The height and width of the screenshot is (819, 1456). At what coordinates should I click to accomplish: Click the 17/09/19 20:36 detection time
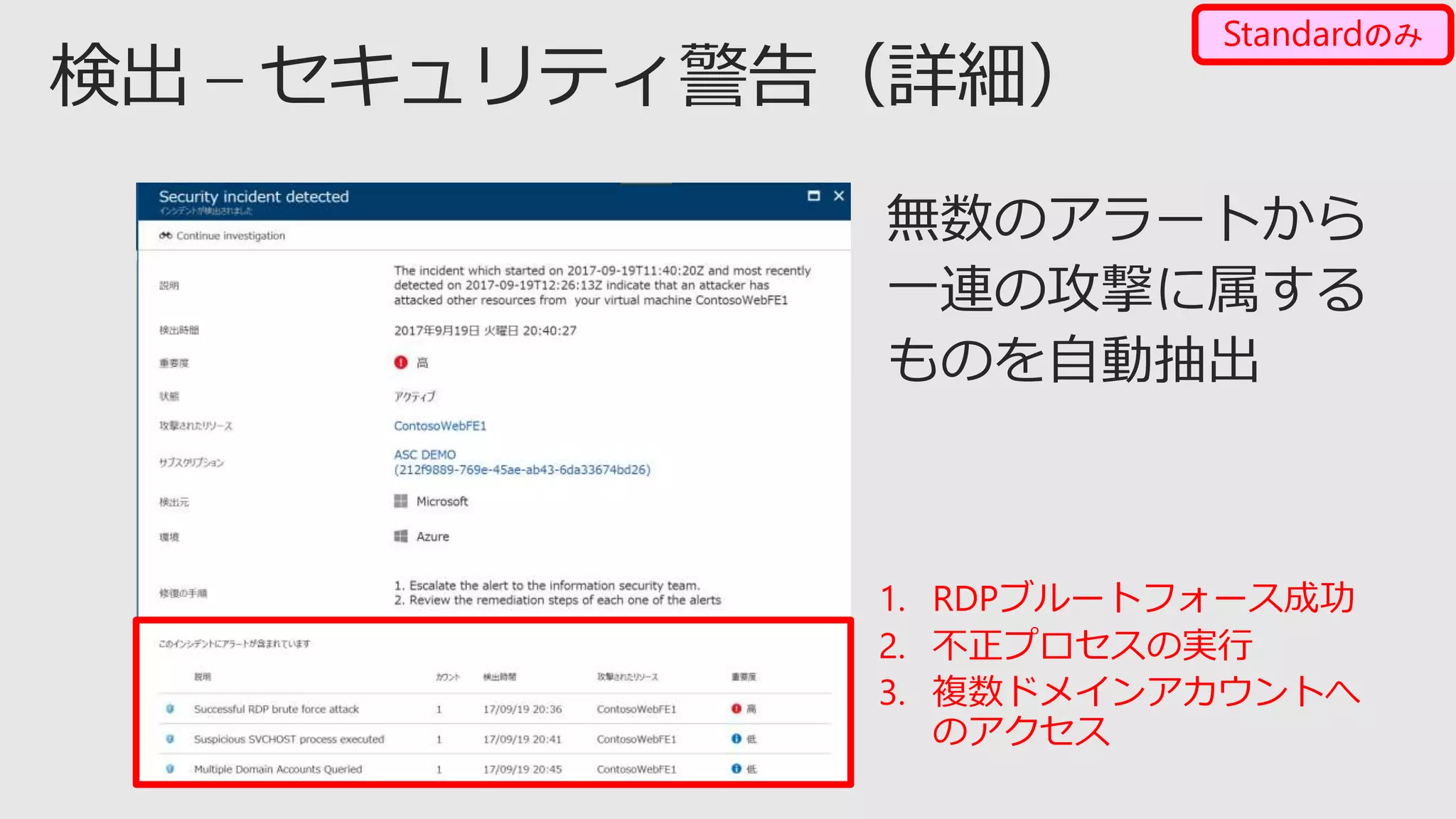coord(523,709)
